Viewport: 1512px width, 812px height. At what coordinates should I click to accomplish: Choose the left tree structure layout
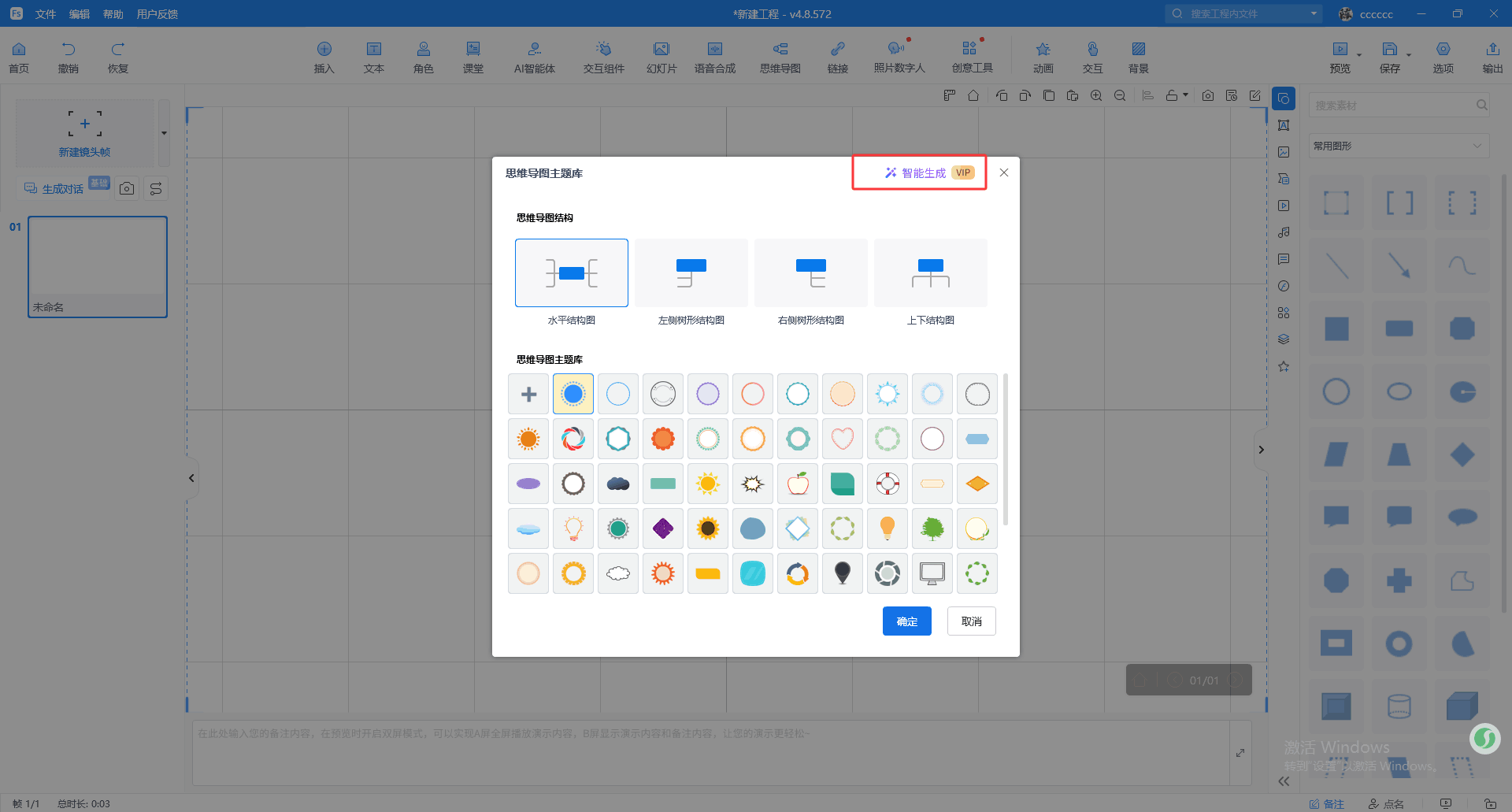coord(691,273)
